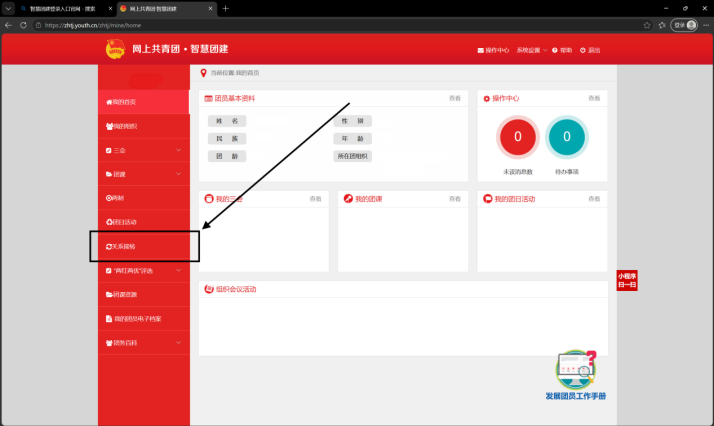Click the 所在团组织 field label
This screenshot has height=426, width=714.
[352, 156]
